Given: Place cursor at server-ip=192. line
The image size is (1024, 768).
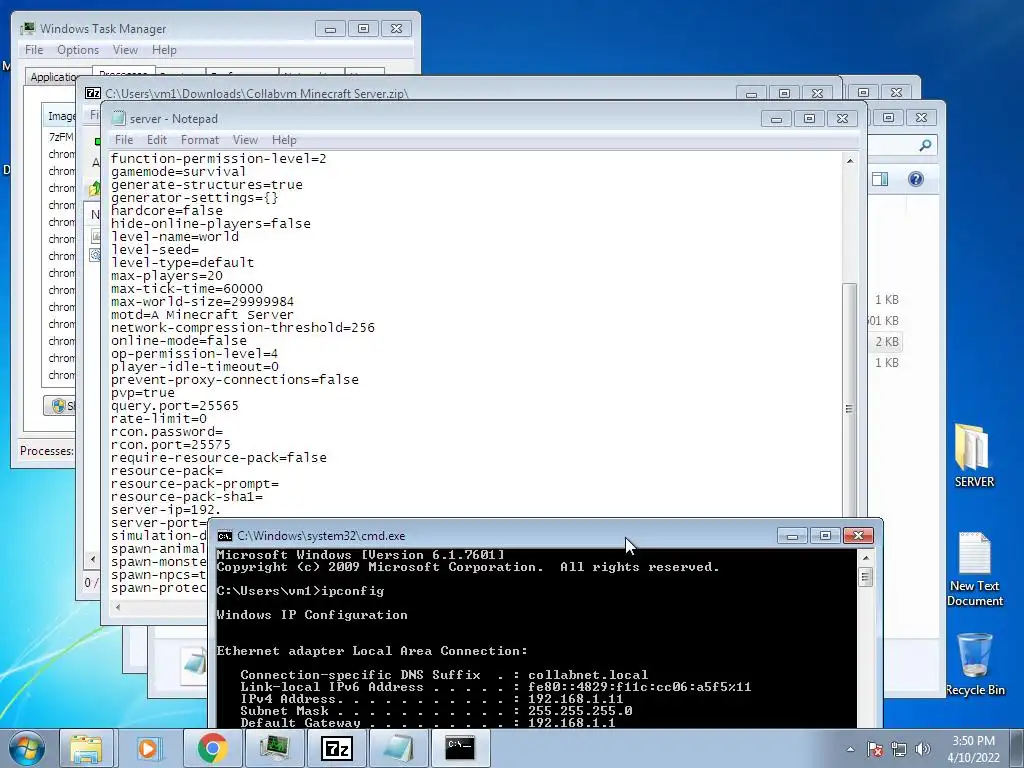Looking at the screenshot, I should click(x=166, y=510).
